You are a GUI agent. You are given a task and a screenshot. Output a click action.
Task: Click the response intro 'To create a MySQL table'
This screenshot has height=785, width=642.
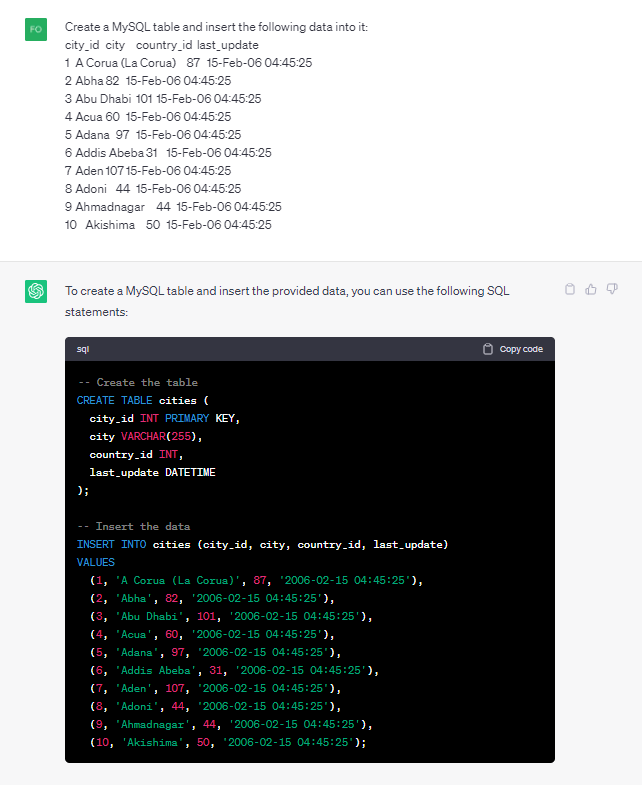point(287,301)
